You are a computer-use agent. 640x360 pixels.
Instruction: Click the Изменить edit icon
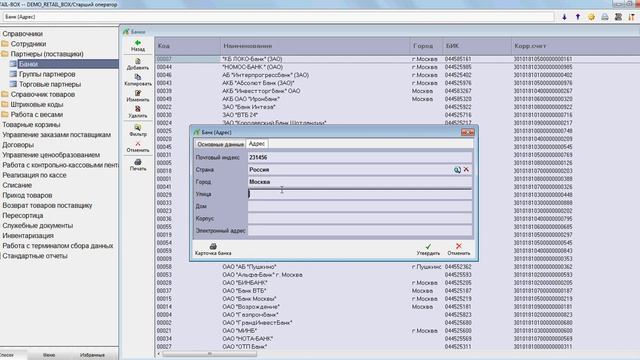click(138, 93)
